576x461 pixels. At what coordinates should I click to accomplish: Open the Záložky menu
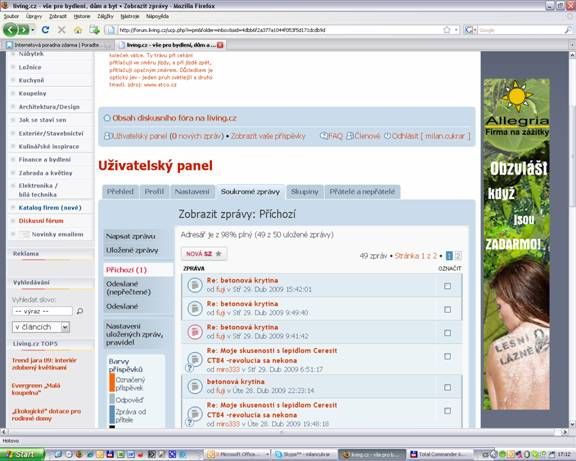click(105, 16)
